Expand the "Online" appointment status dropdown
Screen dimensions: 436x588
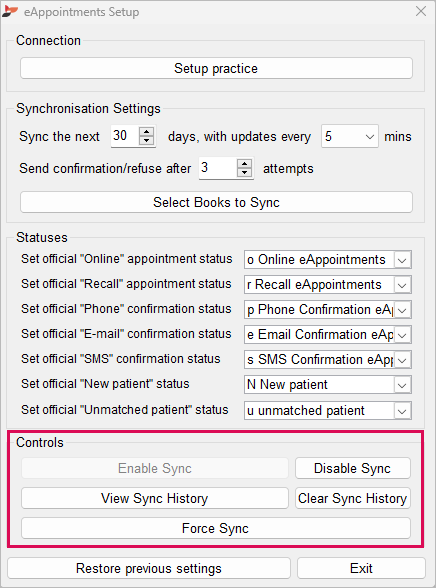coord(402,260)
